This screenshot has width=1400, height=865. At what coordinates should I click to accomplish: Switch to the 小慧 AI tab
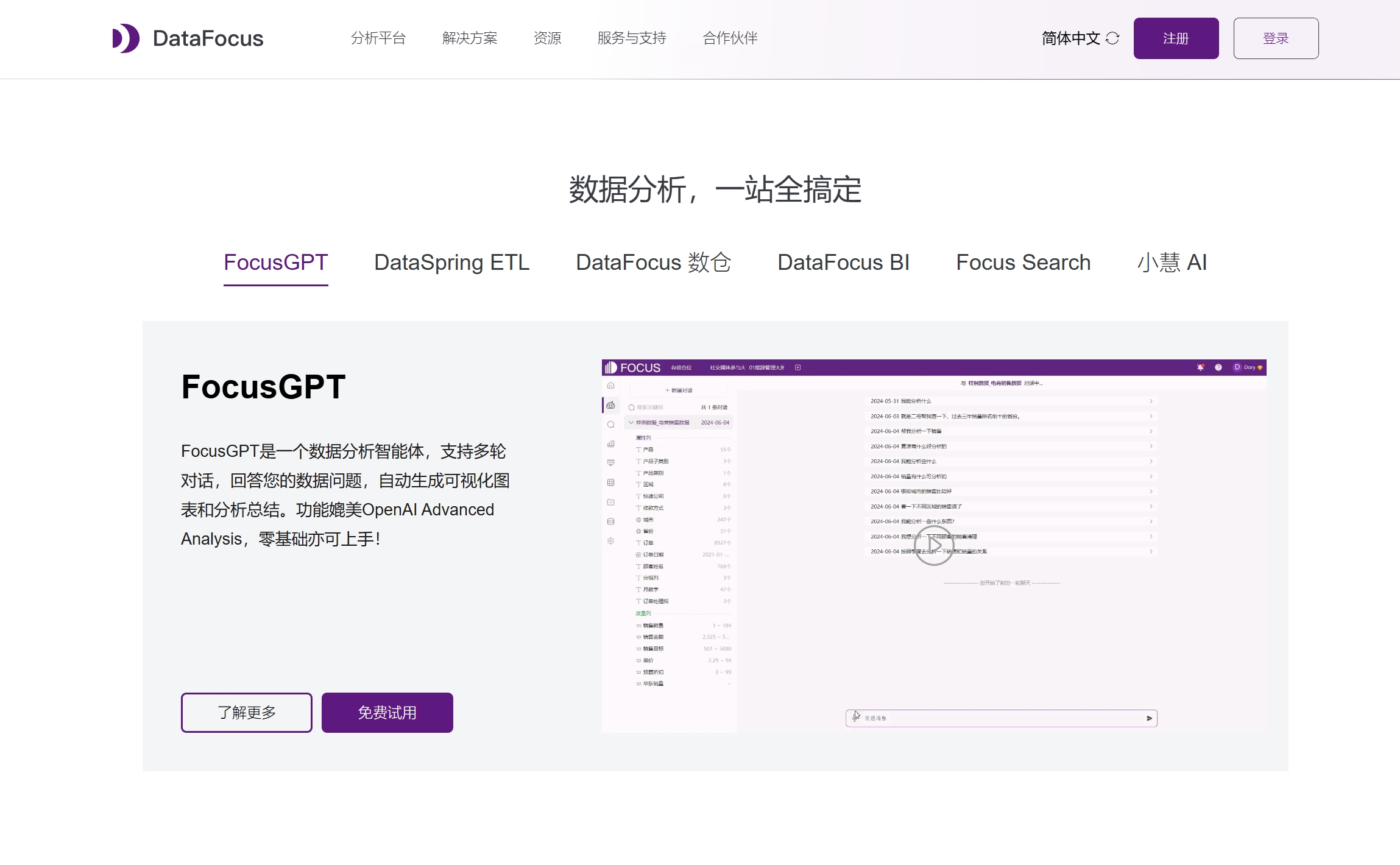click(1172, 263)
